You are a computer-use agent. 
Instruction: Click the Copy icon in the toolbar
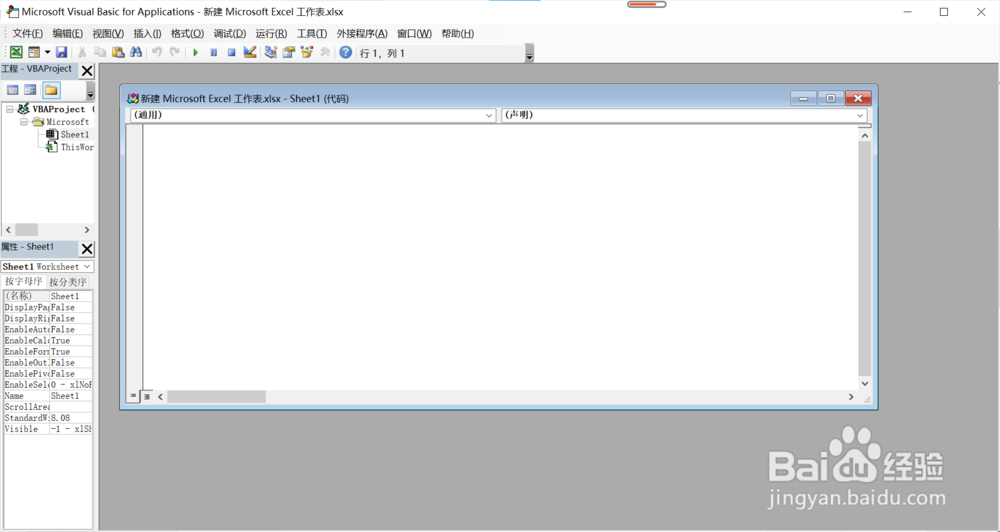pyautogui.click(x=100, y=52)
